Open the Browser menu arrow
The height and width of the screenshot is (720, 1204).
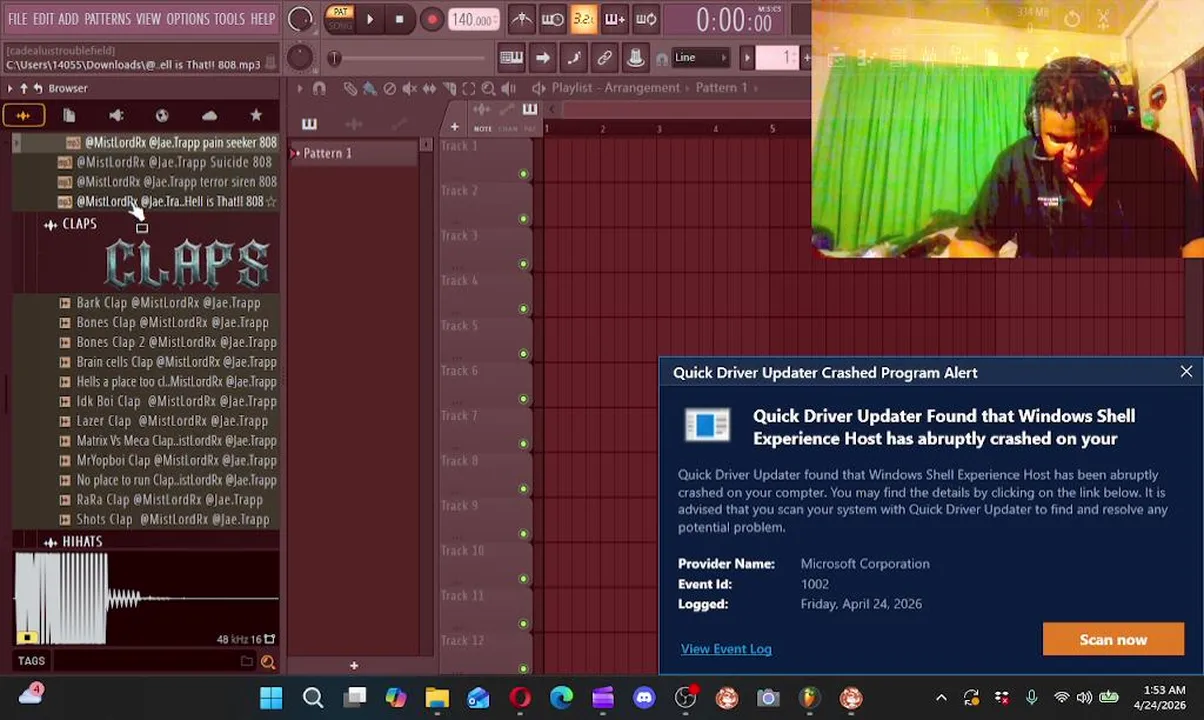[10, 88]
